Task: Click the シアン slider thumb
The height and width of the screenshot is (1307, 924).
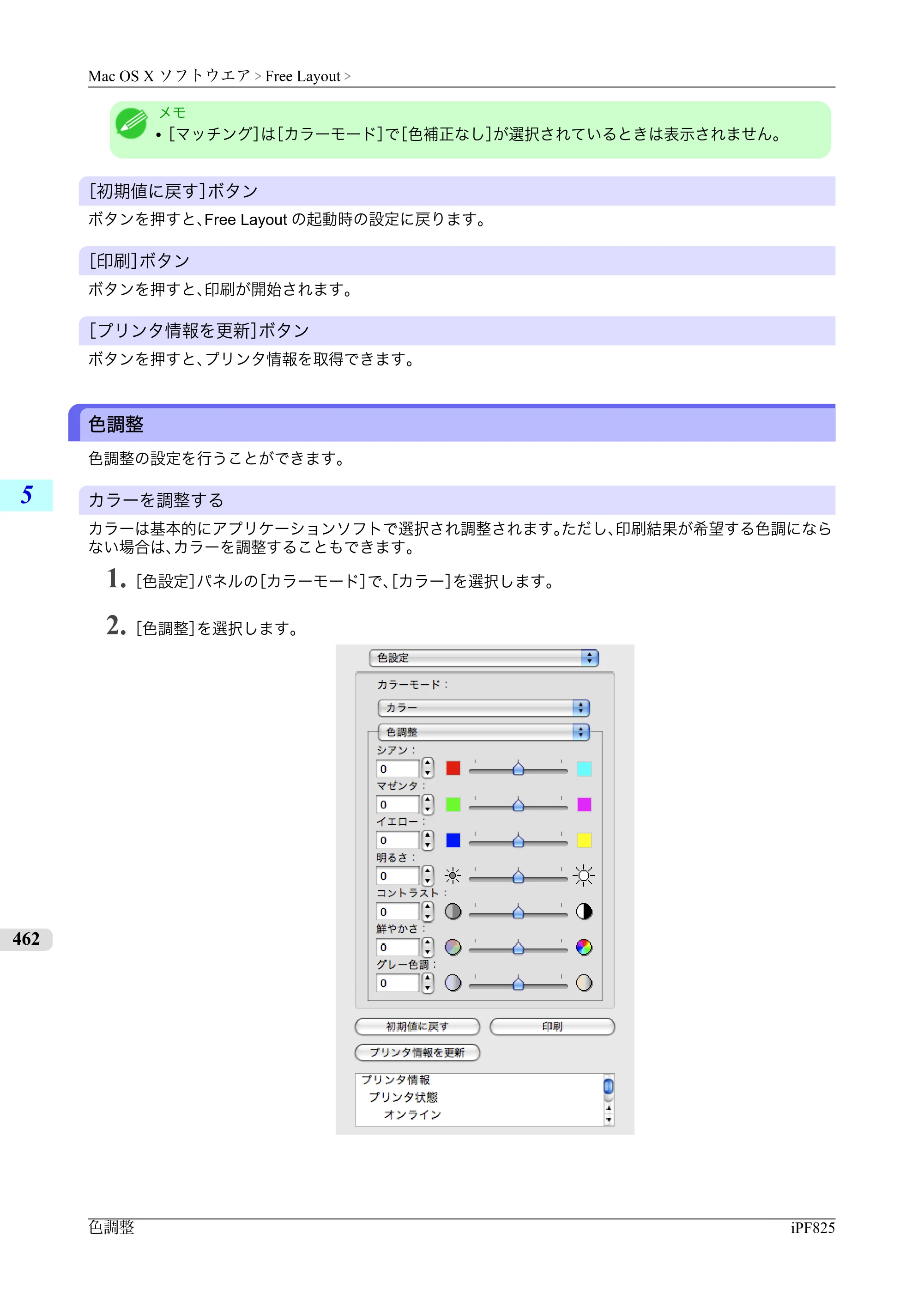Action: click(518, 769)
